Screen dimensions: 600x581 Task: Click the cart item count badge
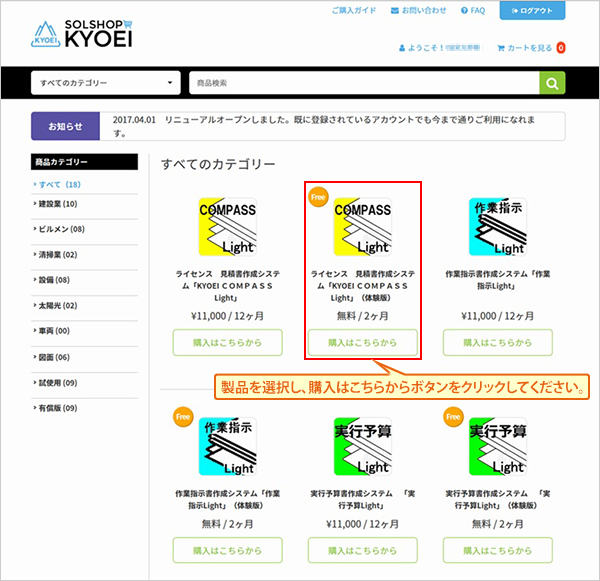click(561, 48)
